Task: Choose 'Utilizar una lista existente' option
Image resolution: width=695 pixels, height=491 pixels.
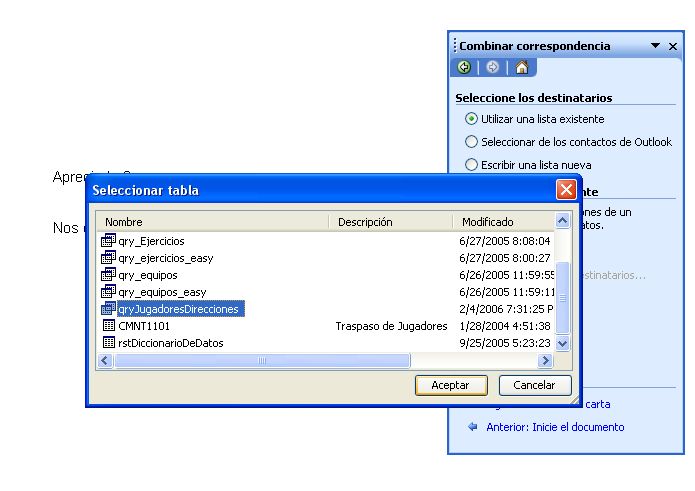Action: [472, 119]
